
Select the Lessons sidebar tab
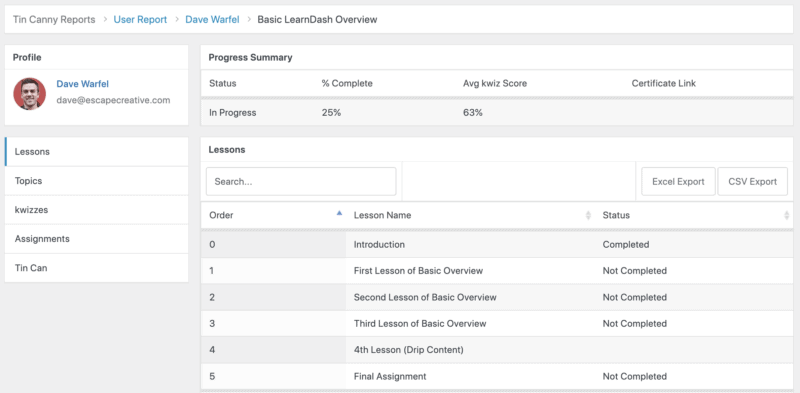(x=96, y=152)
